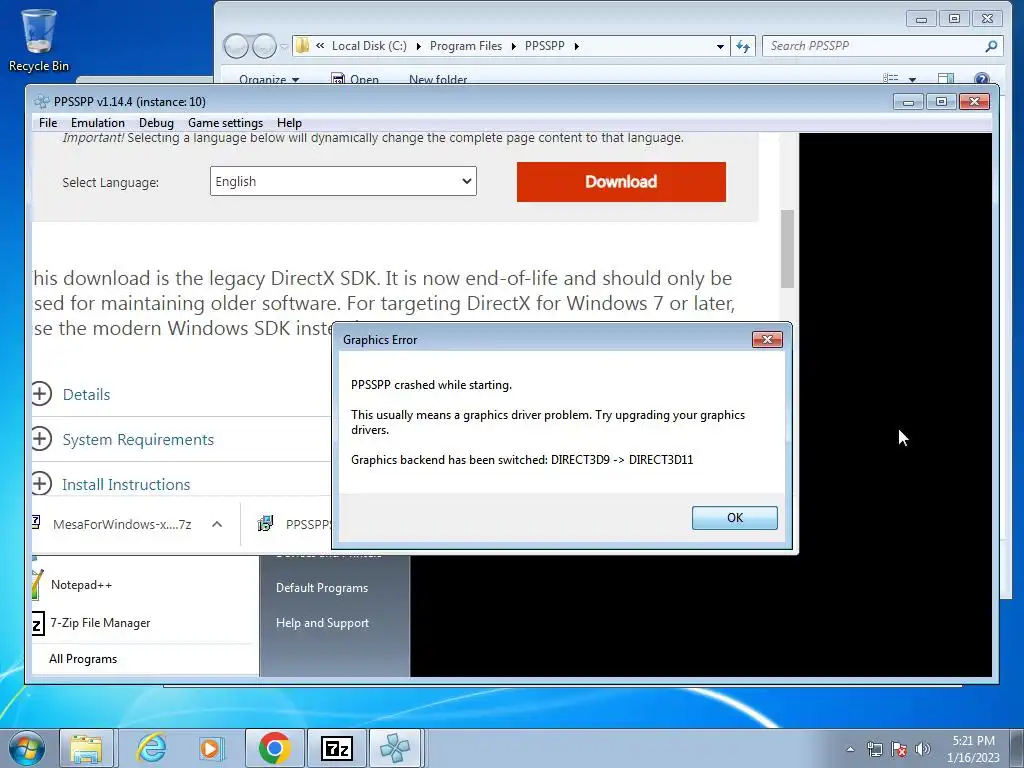Click the Explorer Back navigation arrow
This screenshot has width=1024, height=768.
(236, 46)
